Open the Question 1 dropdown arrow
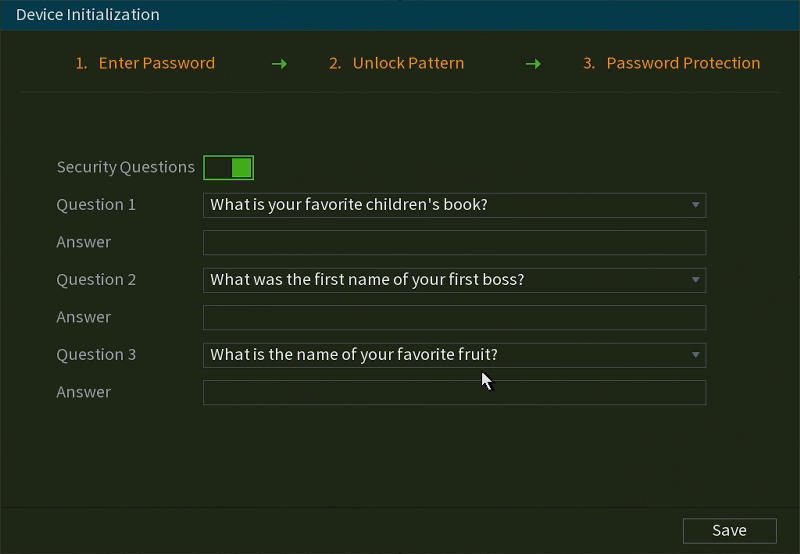Viewport: 800px width, 554px height. 695,205
